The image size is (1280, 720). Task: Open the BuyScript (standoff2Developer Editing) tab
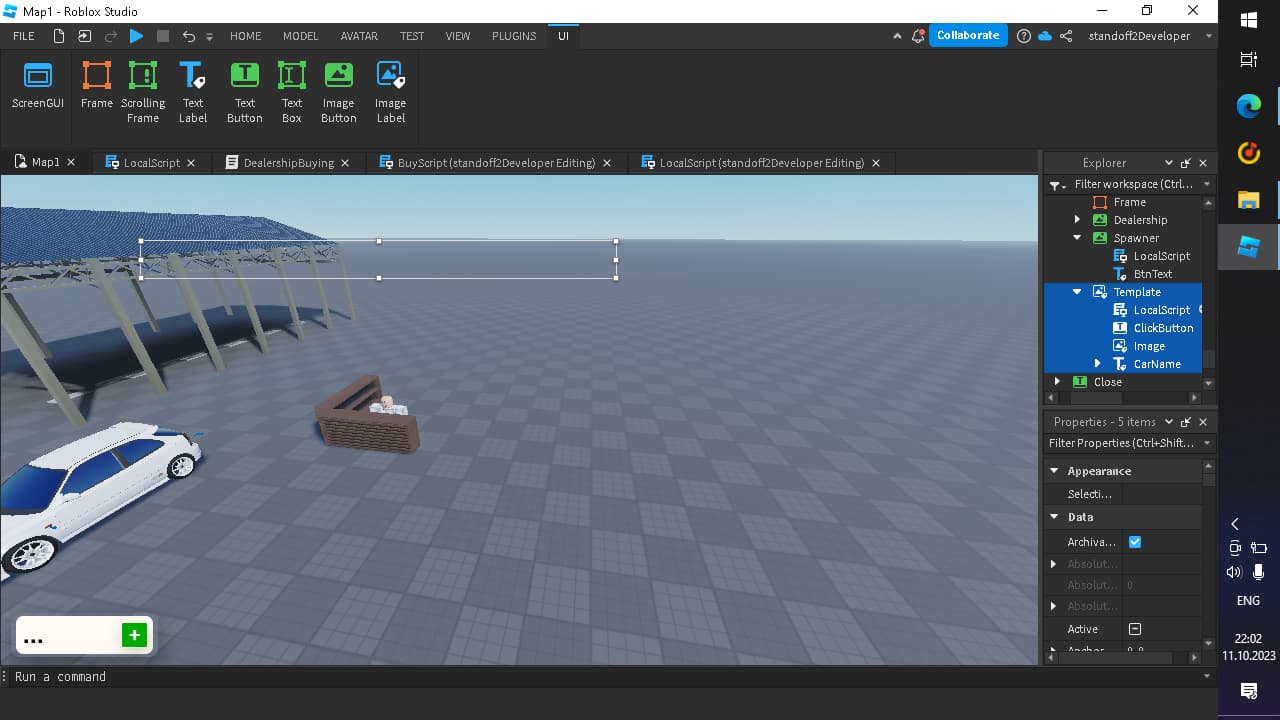coord(496,163)
